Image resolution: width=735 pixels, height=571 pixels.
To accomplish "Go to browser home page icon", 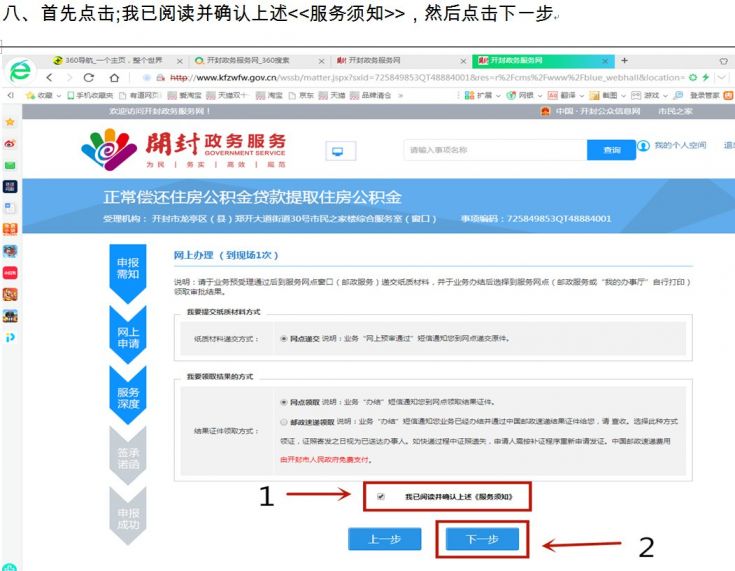I will pos(114,77).
